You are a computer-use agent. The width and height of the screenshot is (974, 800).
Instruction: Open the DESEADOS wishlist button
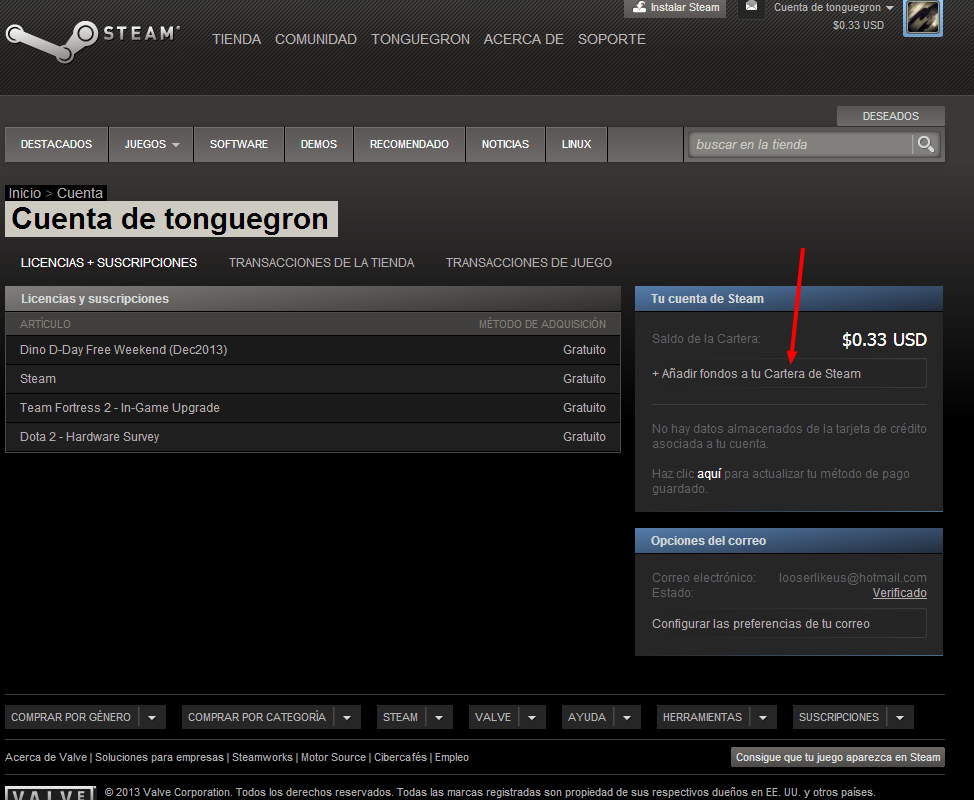(891, 116)
